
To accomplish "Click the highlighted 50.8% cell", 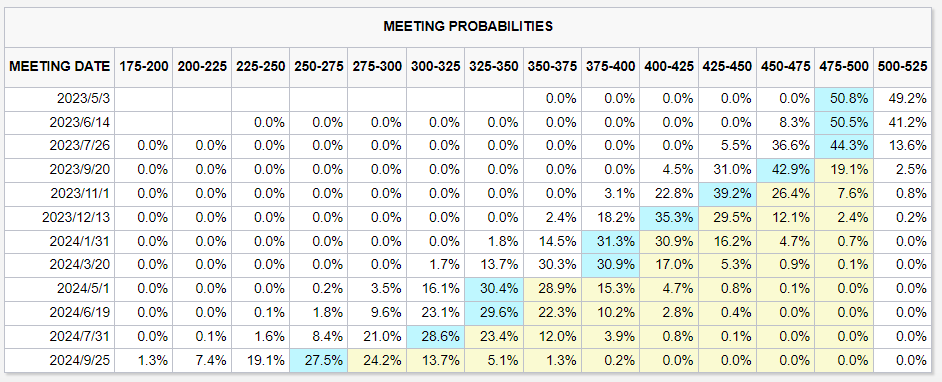I will point(843,99).
